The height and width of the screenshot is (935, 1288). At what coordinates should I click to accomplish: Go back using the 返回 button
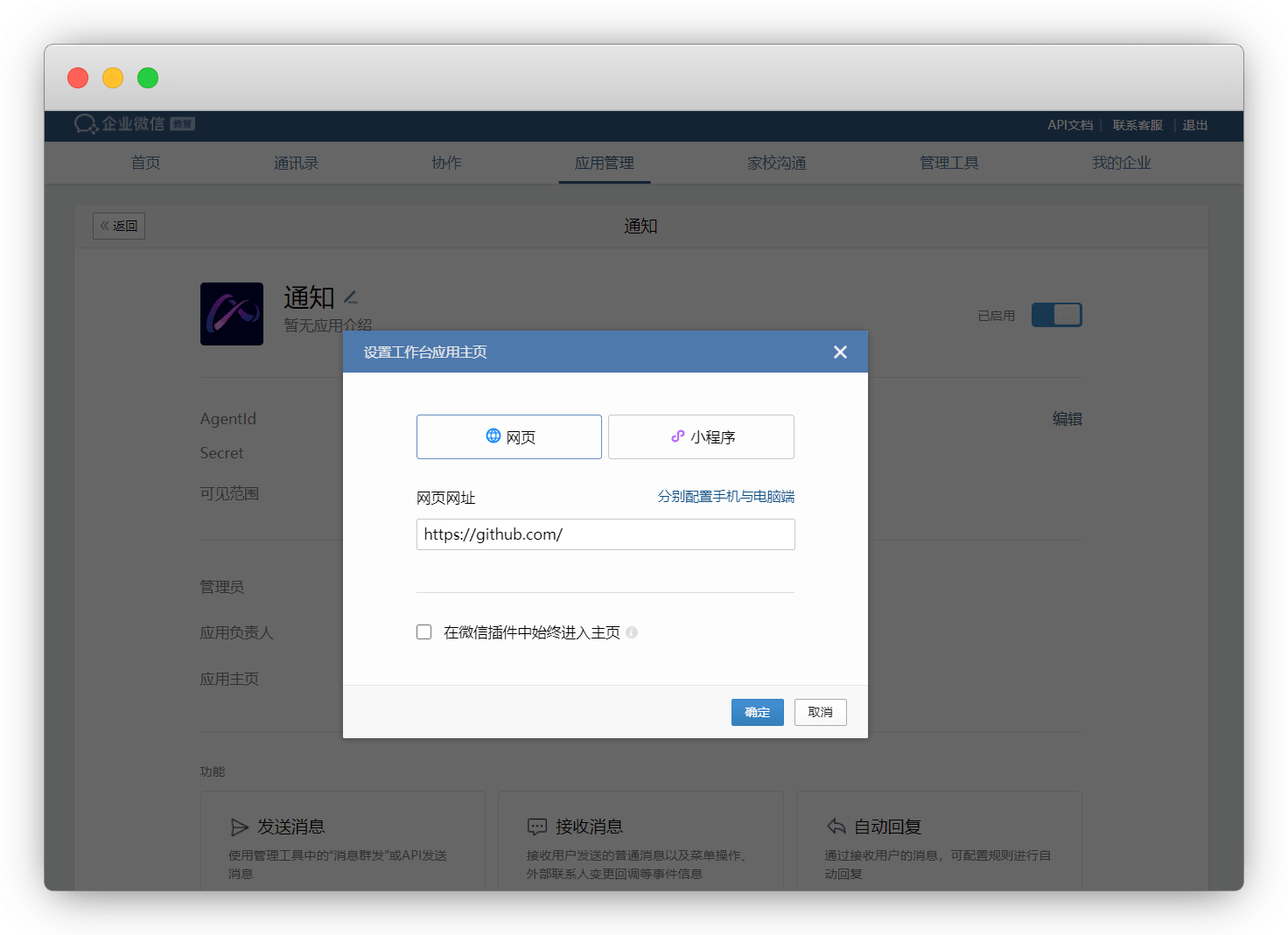(x=119, y=226)
